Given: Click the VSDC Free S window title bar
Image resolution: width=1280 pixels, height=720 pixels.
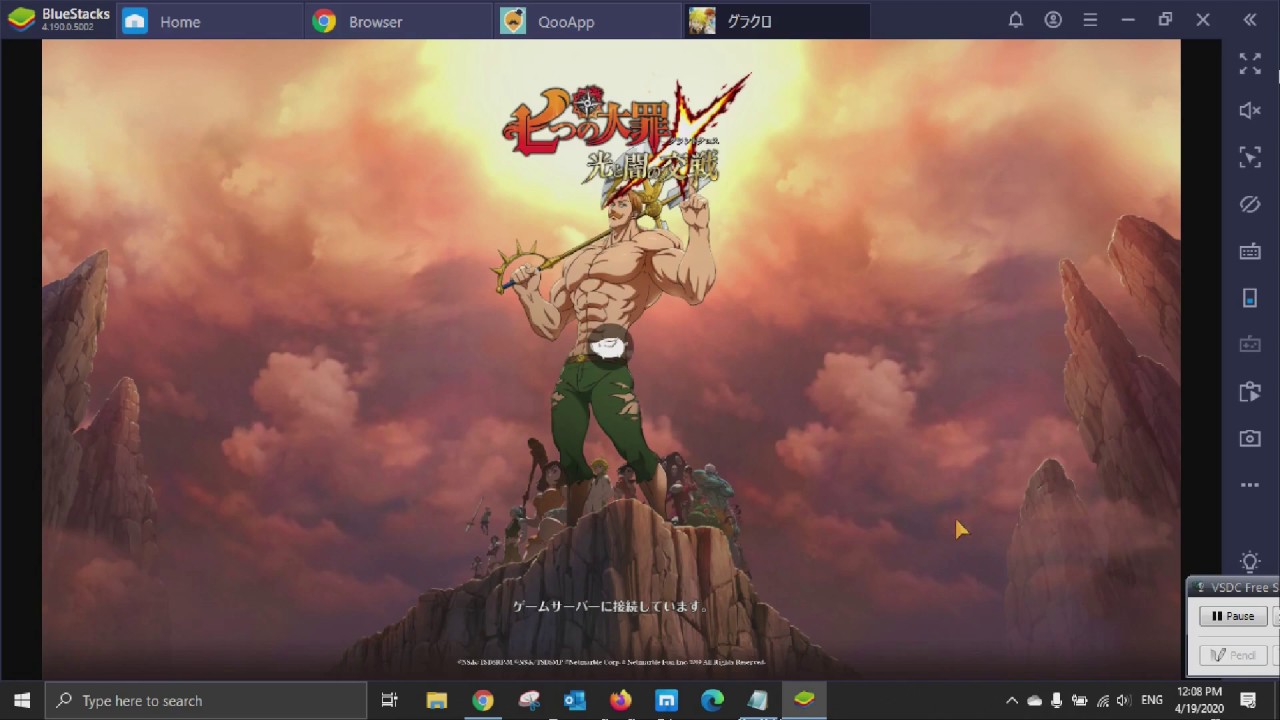Looking at the screenshot, I should 1234,587.
